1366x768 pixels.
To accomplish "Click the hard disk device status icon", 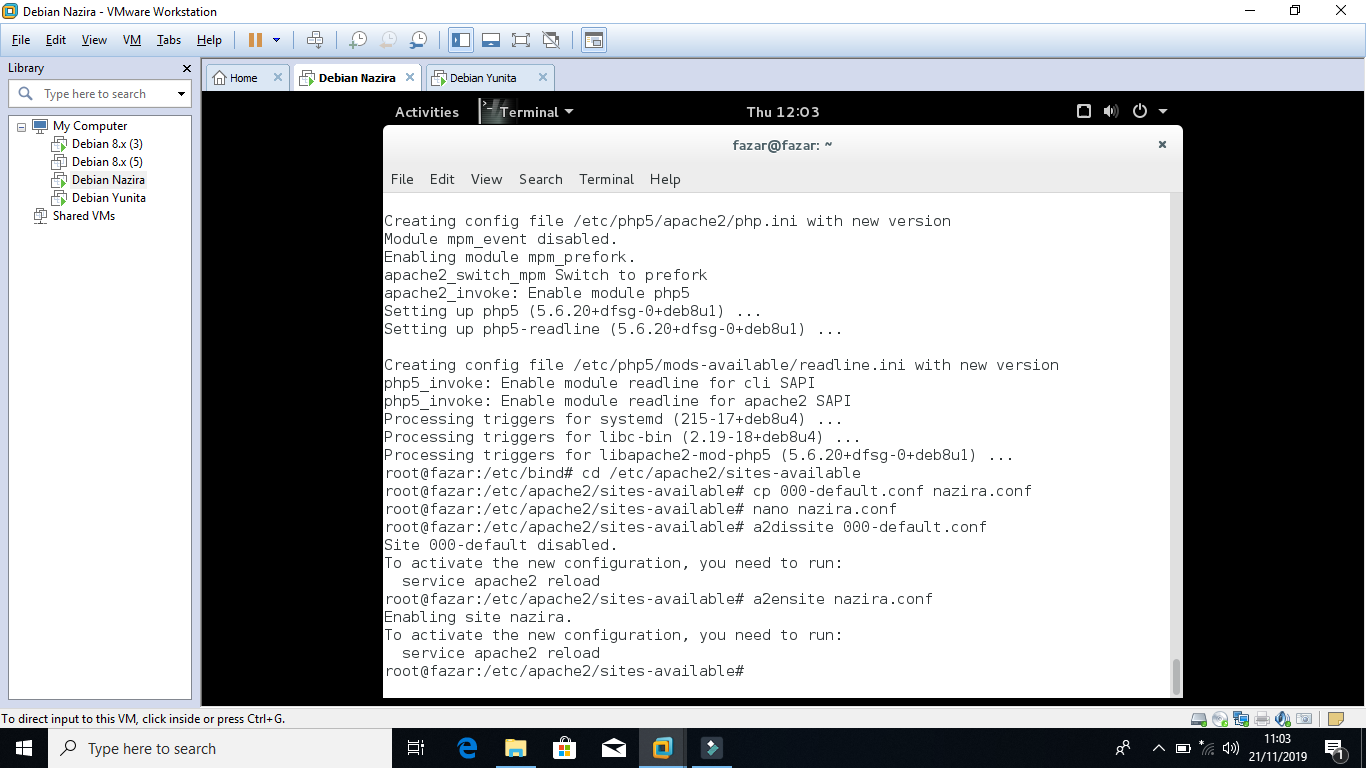I will click(1199, 719).
